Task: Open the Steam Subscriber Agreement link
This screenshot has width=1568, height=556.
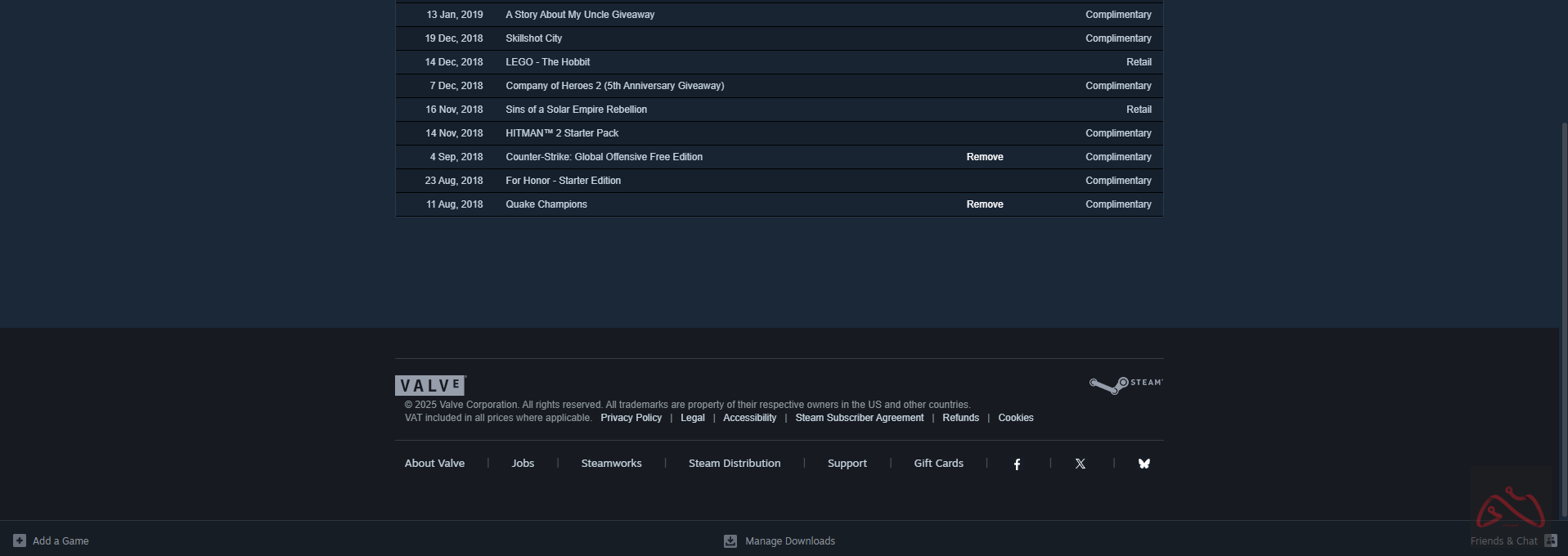Action: 859,418
